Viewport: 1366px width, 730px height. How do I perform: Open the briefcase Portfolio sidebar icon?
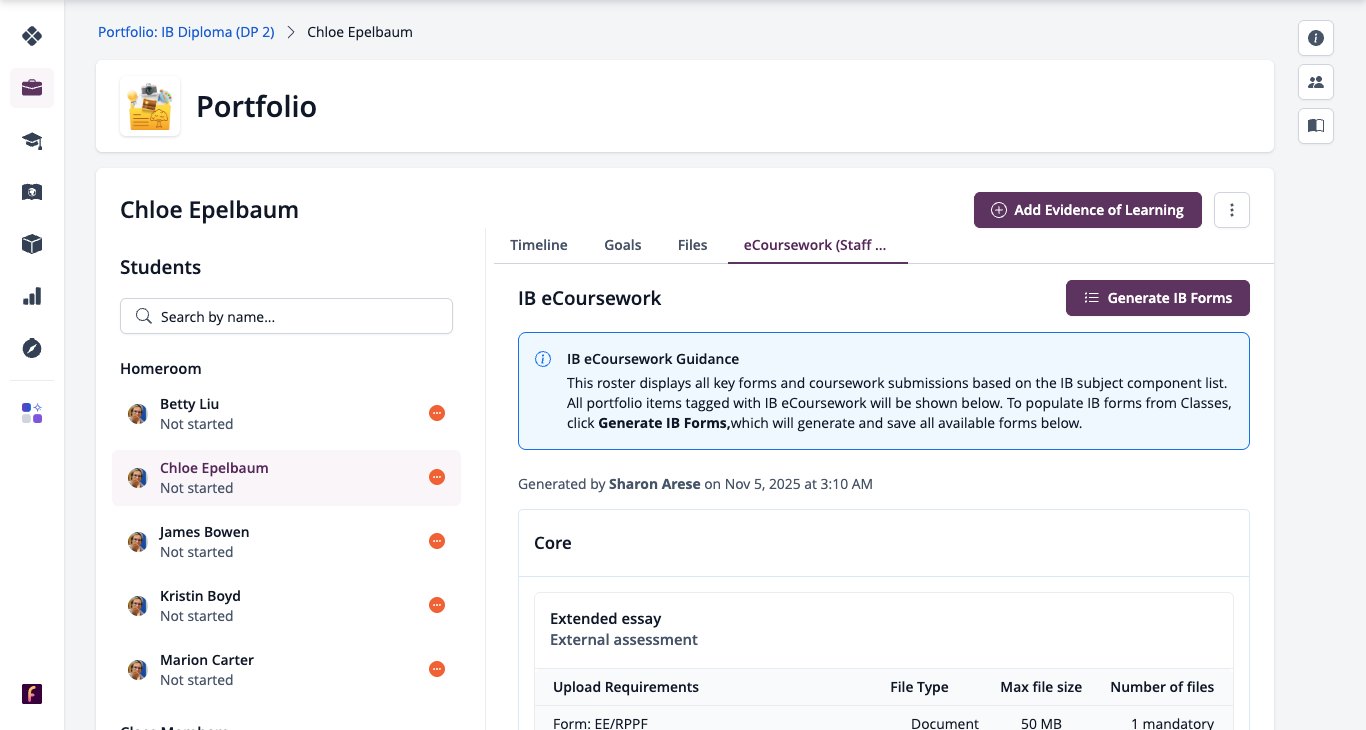point(32,88)
